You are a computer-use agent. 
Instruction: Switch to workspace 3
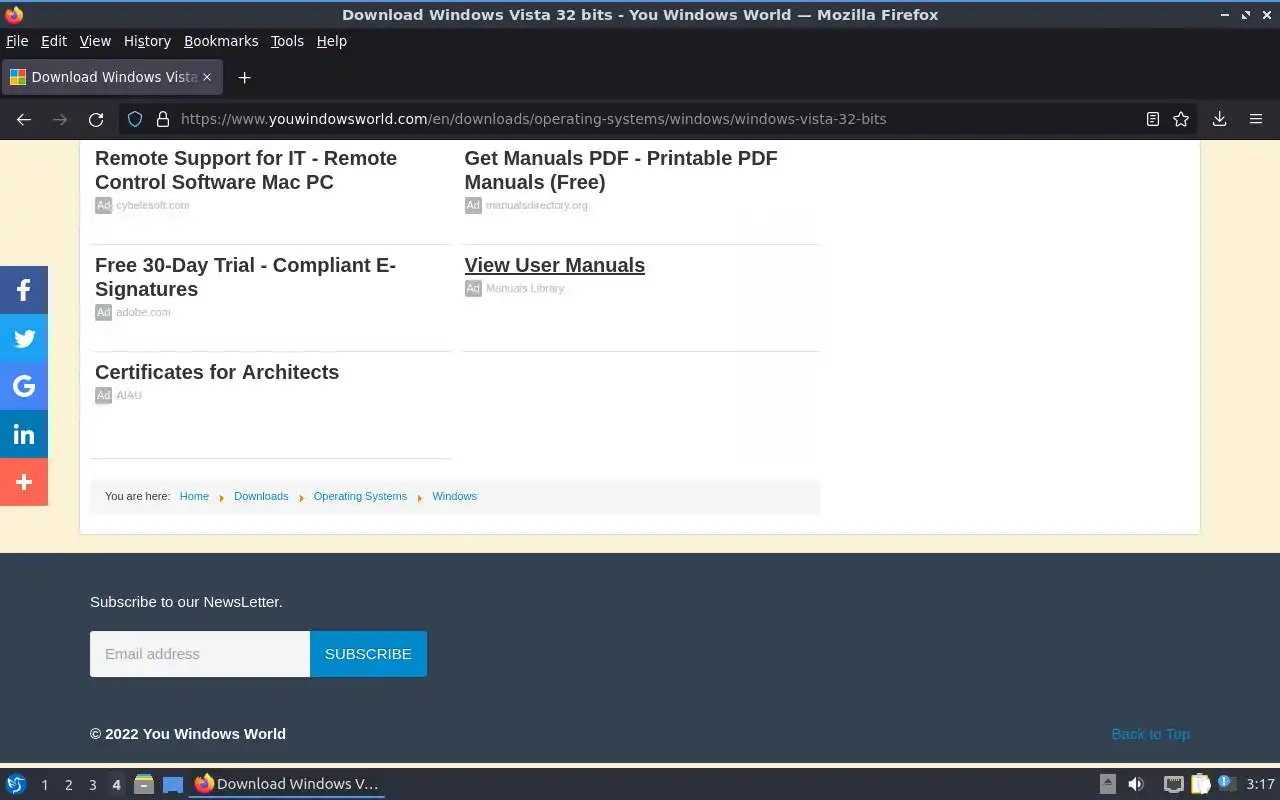92,785
